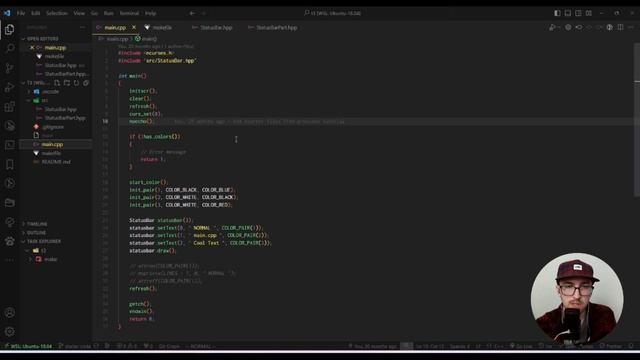Click the Run/Debug button in the editor toolbar

pyautogui.click(x=552, y=27)
